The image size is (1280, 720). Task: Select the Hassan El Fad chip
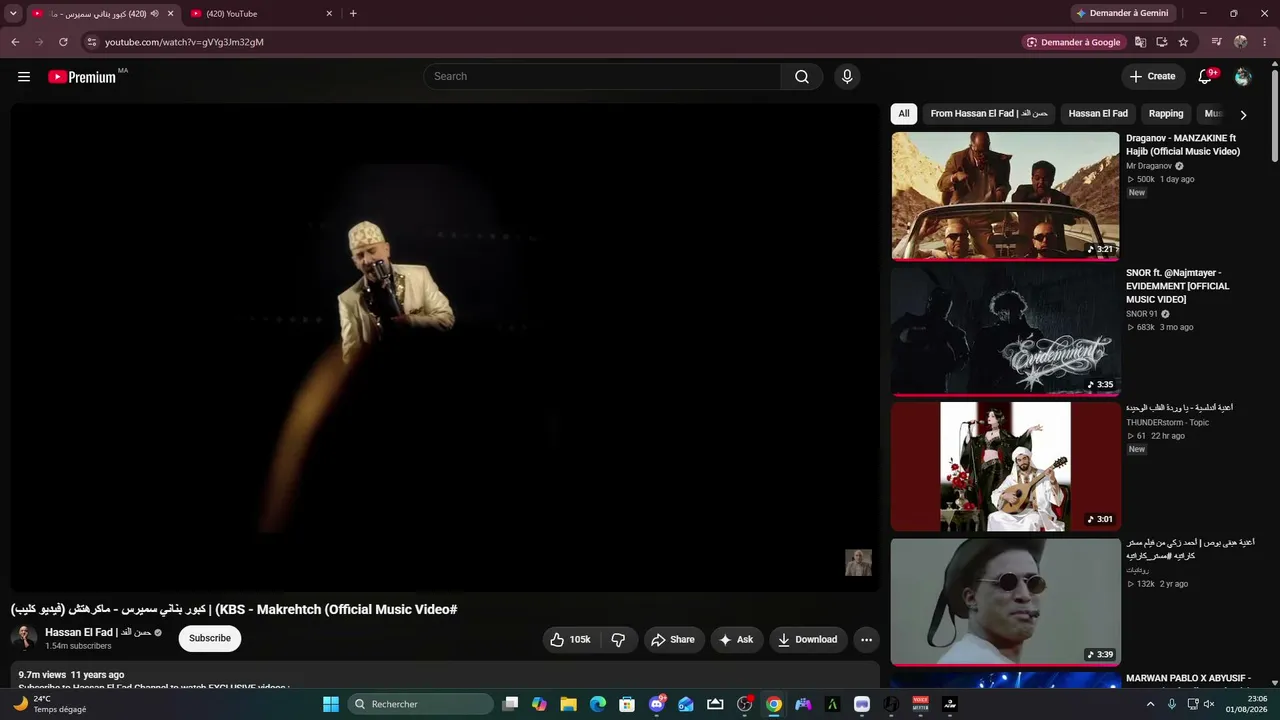(1098, 114)
